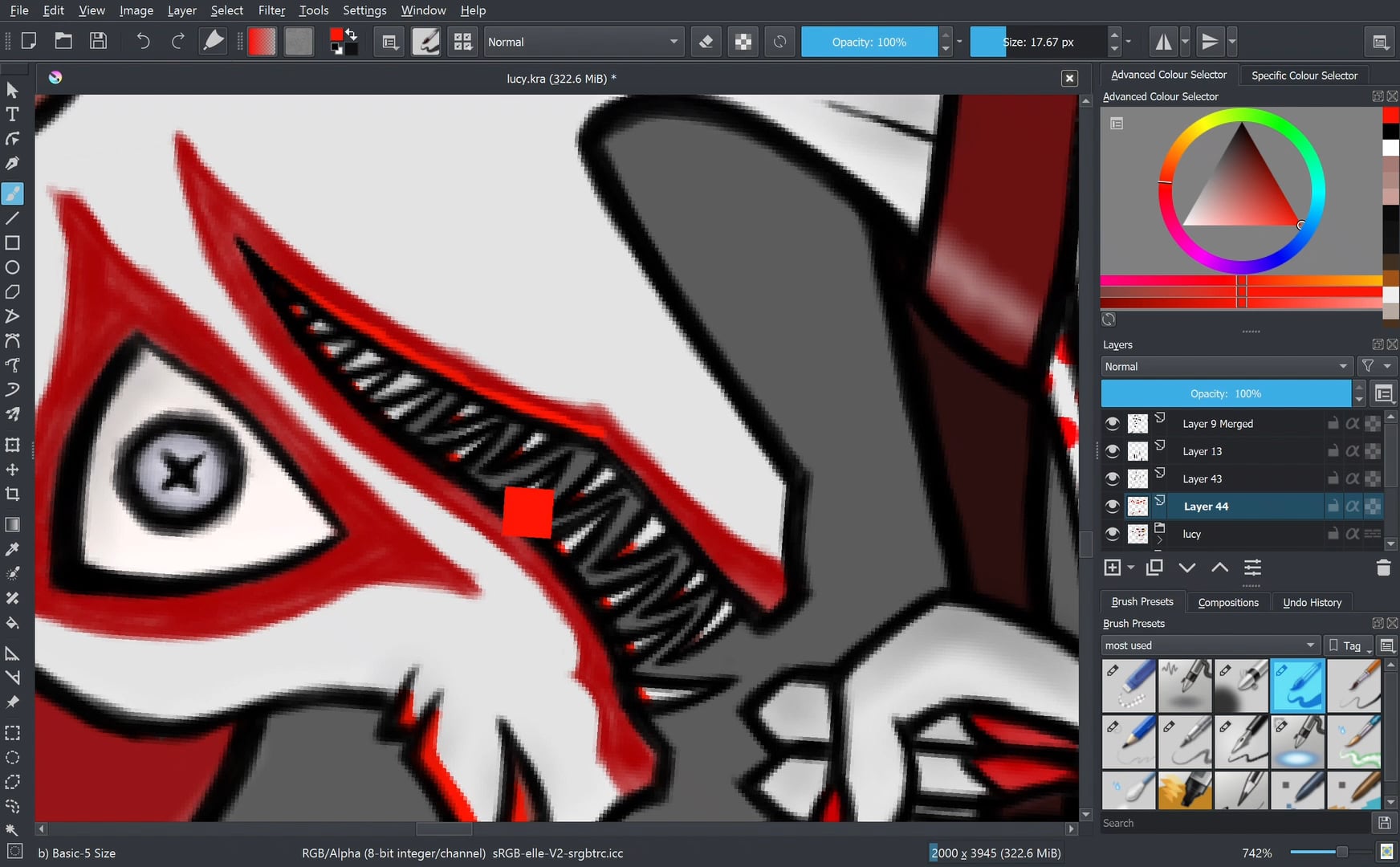Image resolution: width=1400 pixels, height=867 pixels.
Task: Toggle preserve alpha in toolbar
Action: click(743, 42)
